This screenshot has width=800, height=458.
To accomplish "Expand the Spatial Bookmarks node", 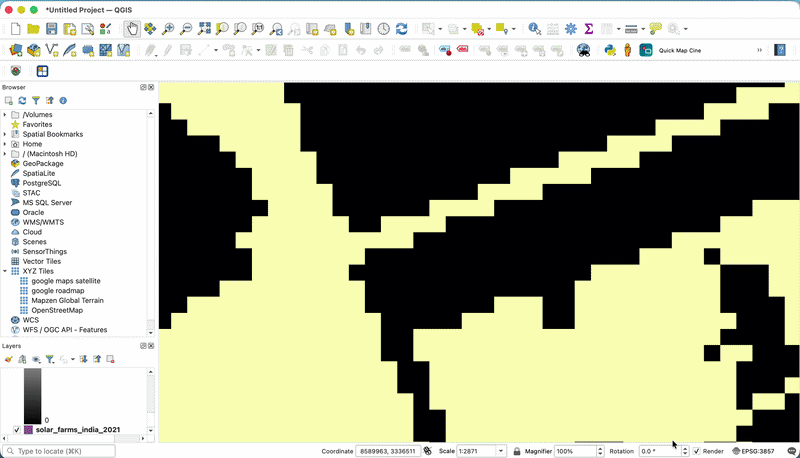I will pyautogui.click(x=5, y=134).
